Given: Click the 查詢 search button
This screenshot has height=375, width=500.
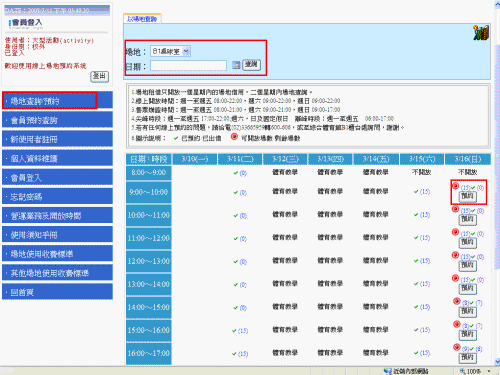Looking at the screenshot, I should tap(251, 64).
